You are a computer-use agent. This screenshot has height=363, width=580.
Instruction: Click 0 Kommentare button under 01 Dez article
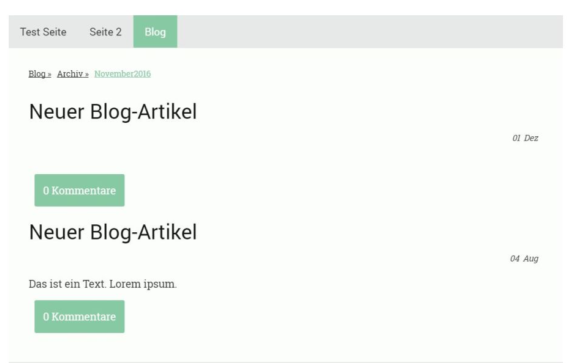(80, 190)
